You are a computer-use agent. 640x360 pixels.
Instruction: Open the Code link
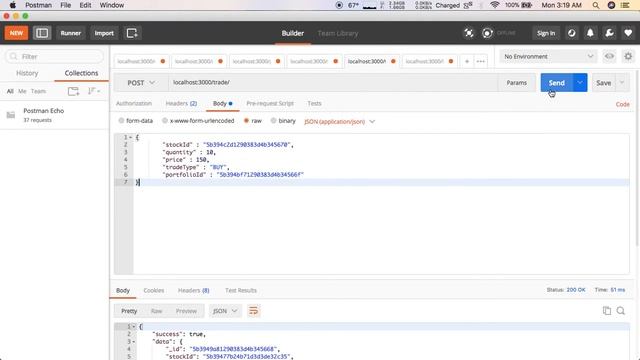coord(622,104)
